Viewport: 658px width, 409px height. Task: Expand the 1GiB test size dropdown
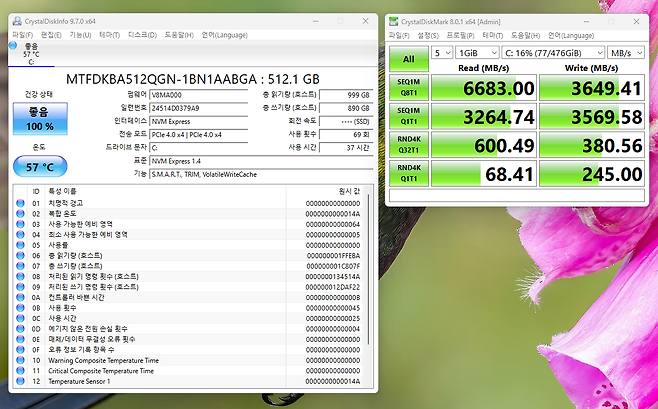point(479,51)
